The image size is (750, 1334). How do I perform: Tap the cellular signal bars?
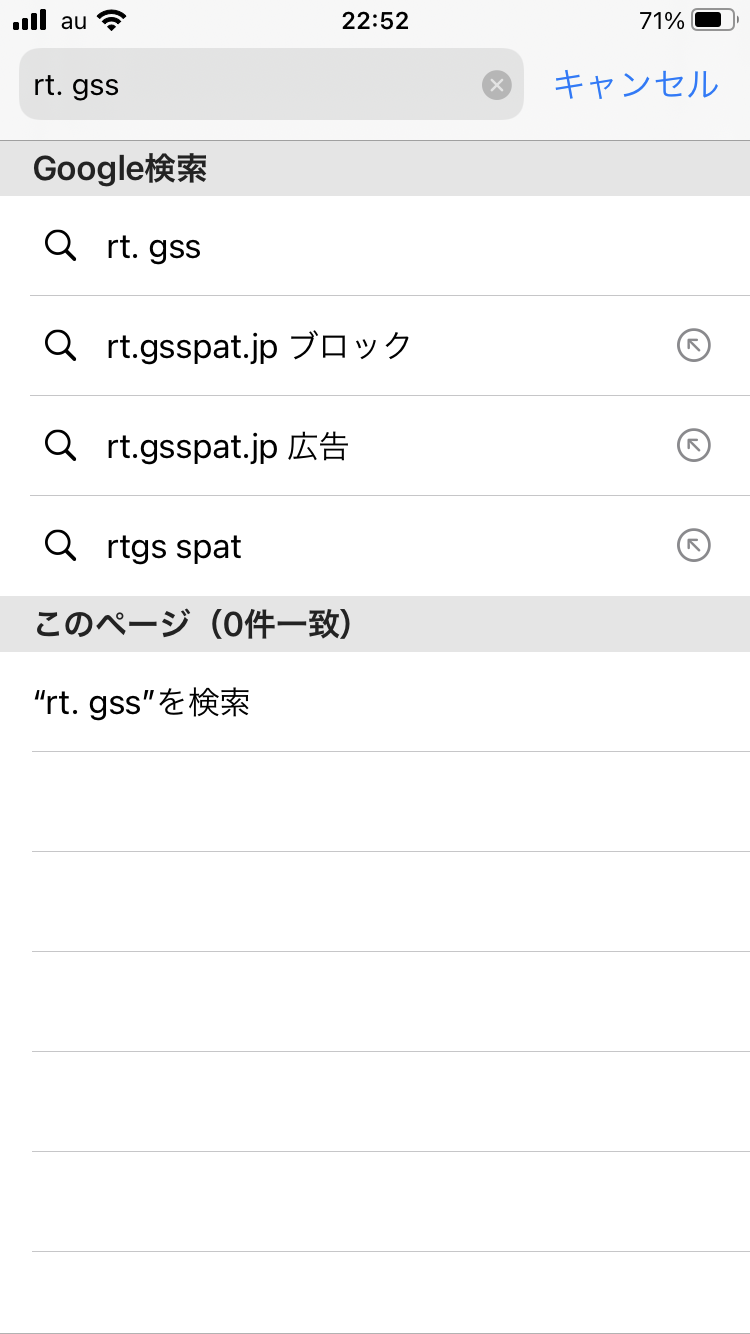[30, 20]
